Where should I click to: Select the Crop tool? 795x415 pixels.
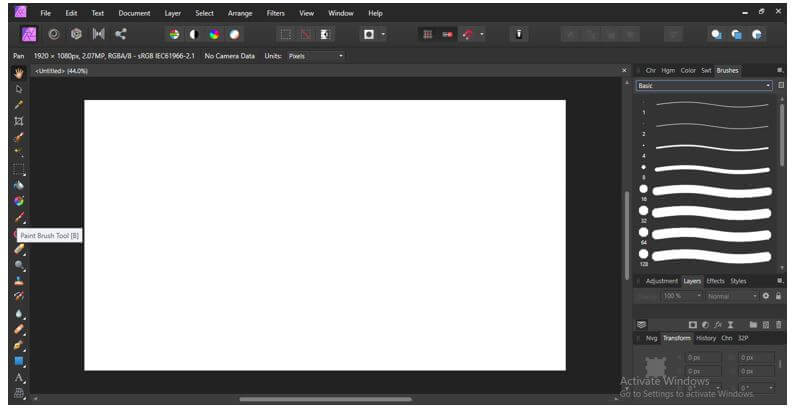(19, 121)
